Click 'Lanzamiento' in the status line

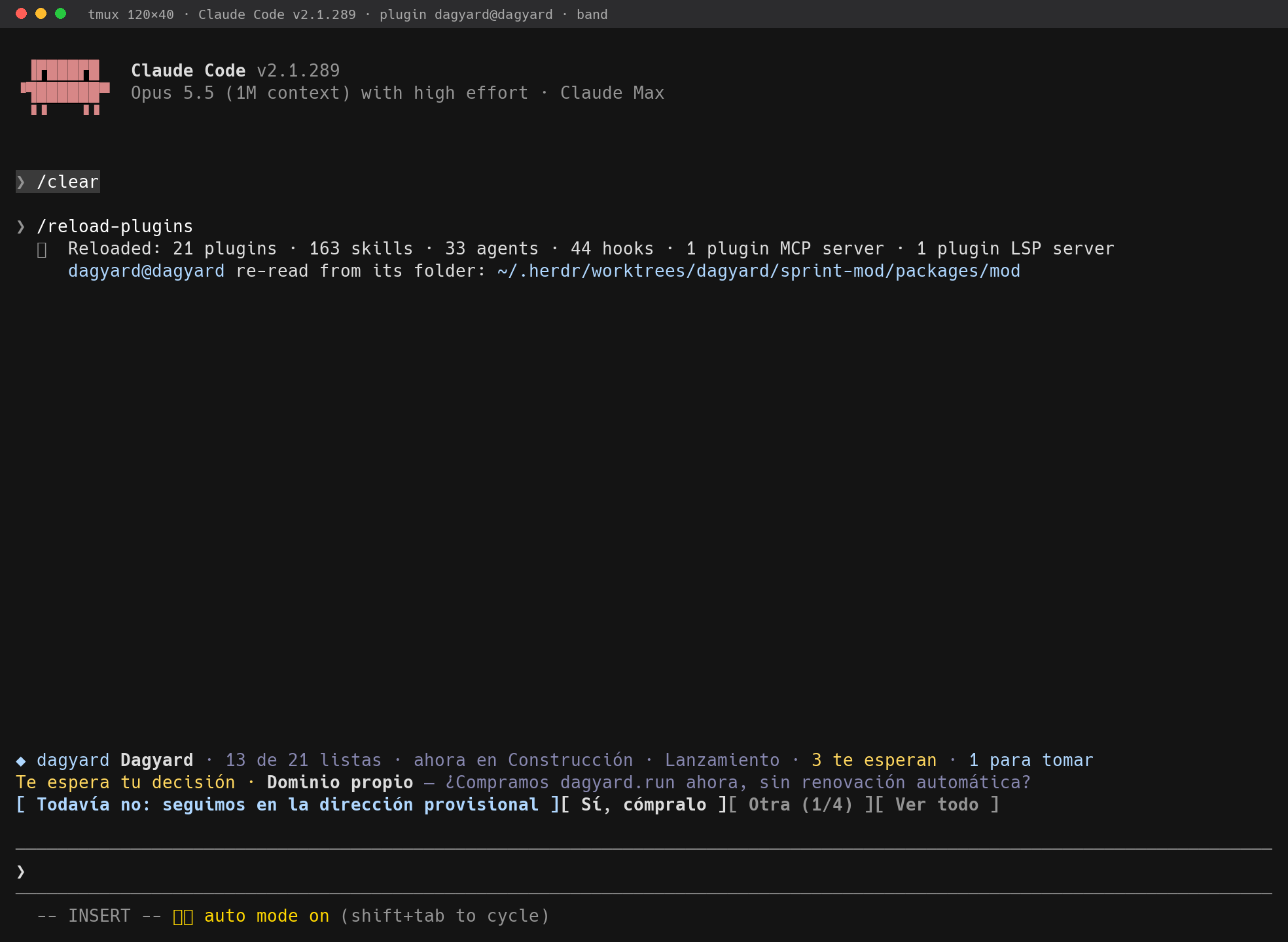pos(723,760)
